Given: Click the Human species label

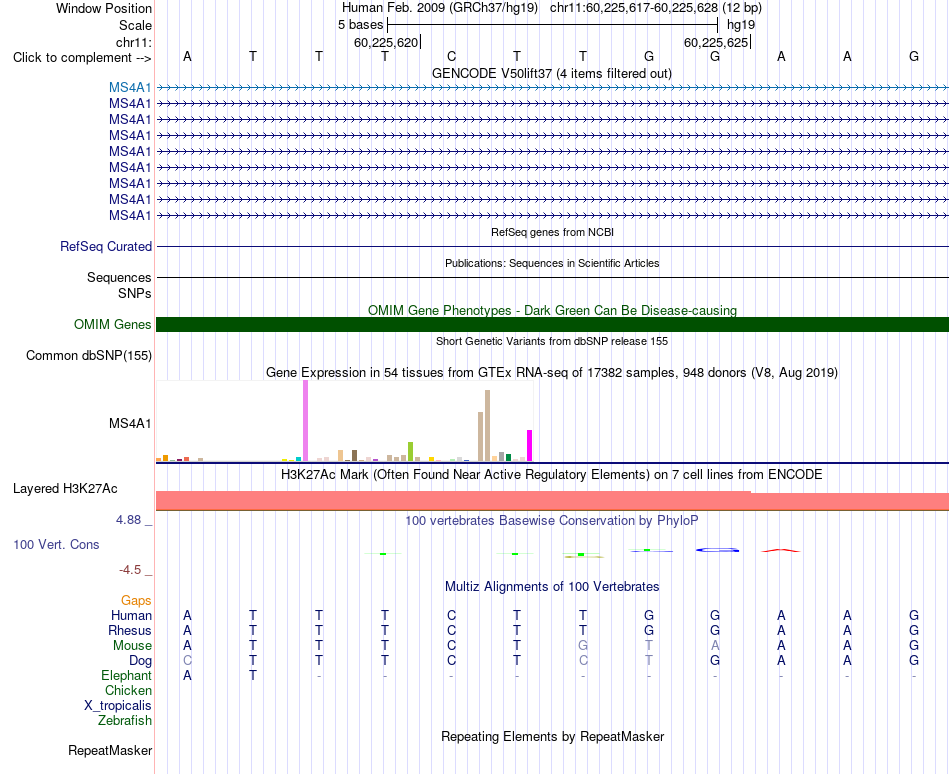Looking at the screenshot, I should click(131, 615).
